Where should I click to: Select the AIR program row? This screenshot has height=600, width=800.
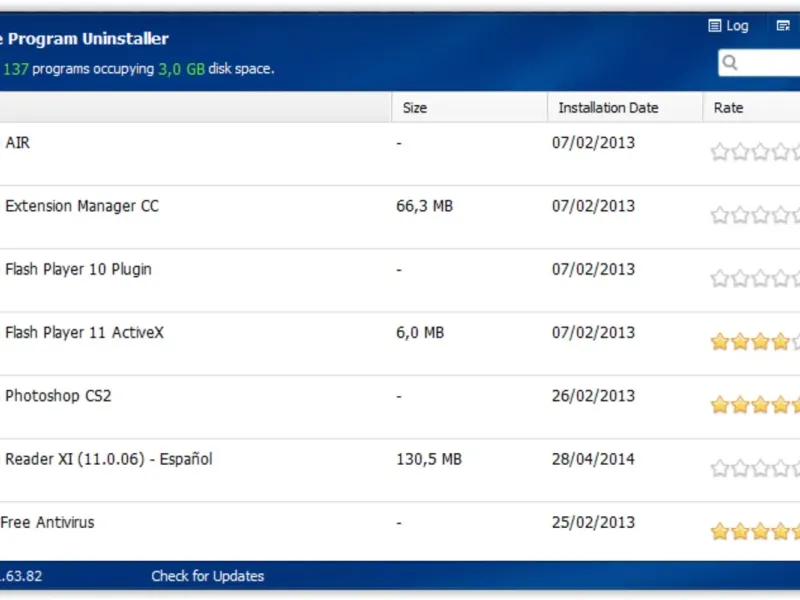[400, 154]
